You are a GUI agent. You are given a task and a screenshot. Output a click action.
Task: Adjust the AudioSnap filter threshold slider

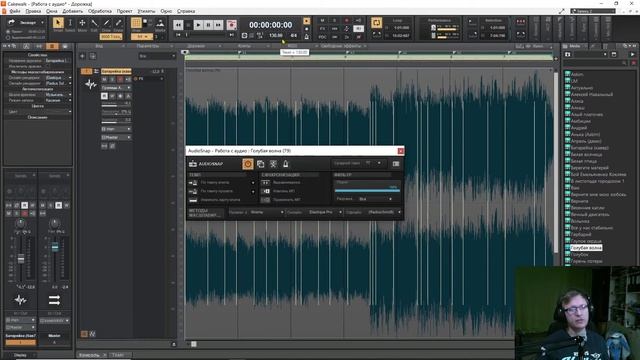[x=367, y=190]
